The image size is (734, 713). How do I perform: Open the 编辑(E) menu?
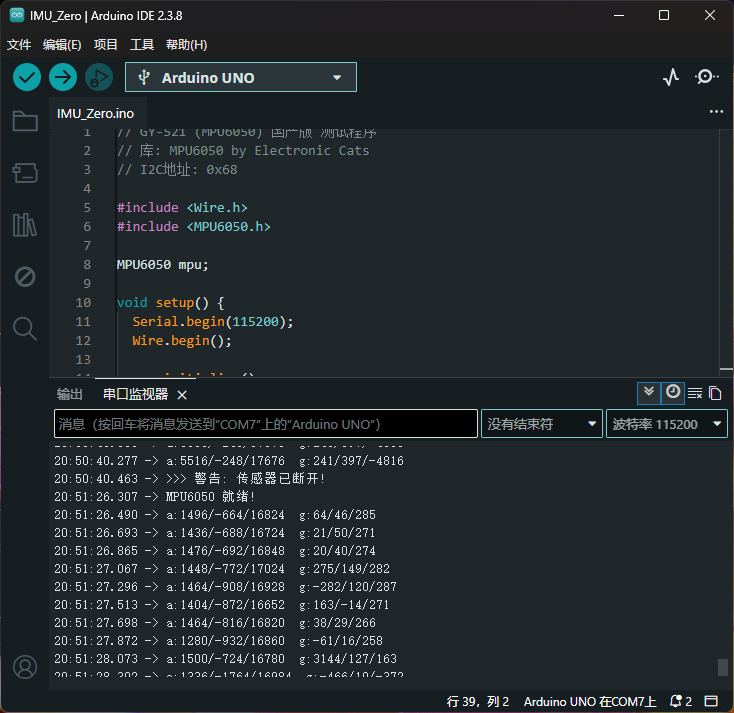point(62,45)
